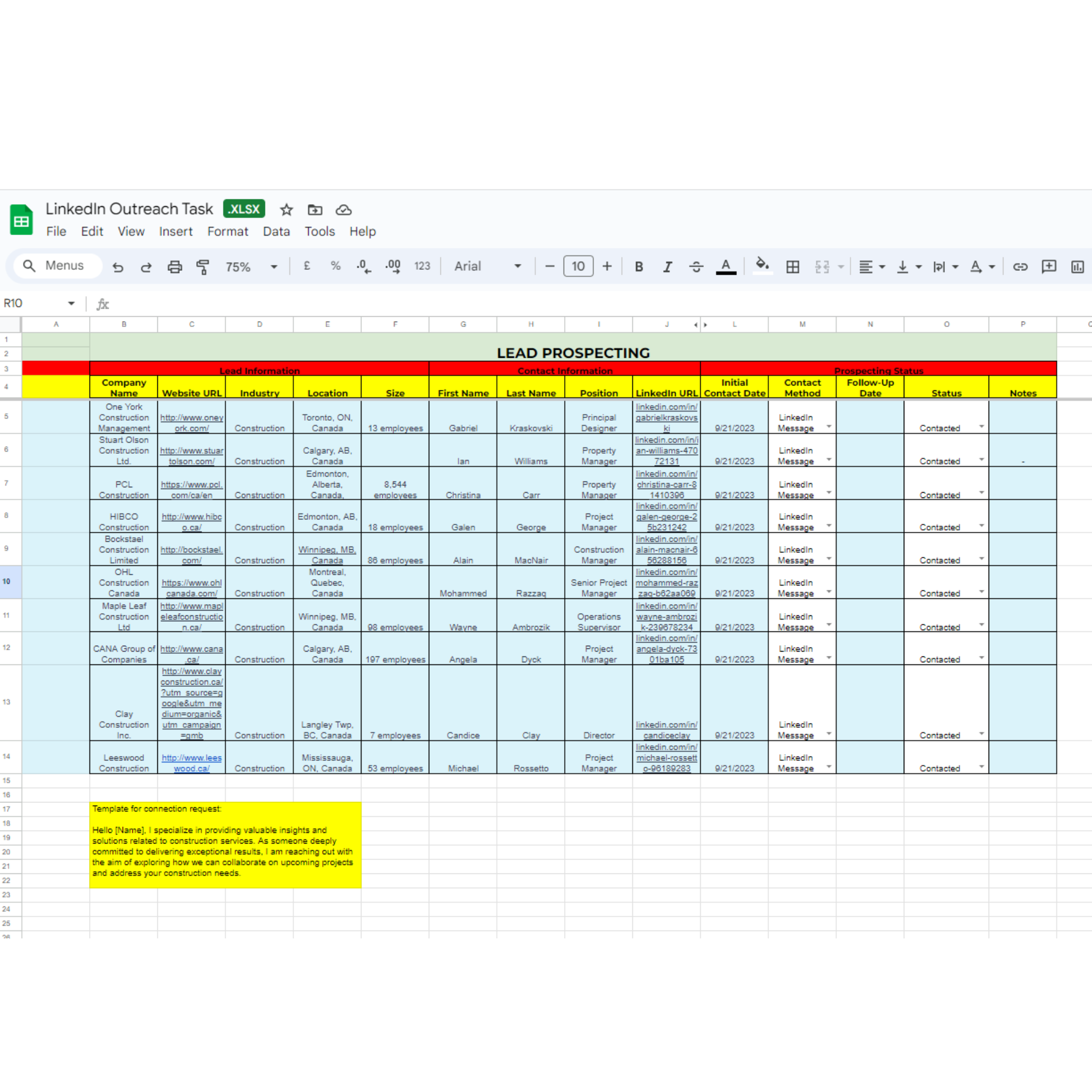Viewport: 1092px width, 1092px height.
Task: Expand the Status dropdown for One York row
Action: pos(981,427)
